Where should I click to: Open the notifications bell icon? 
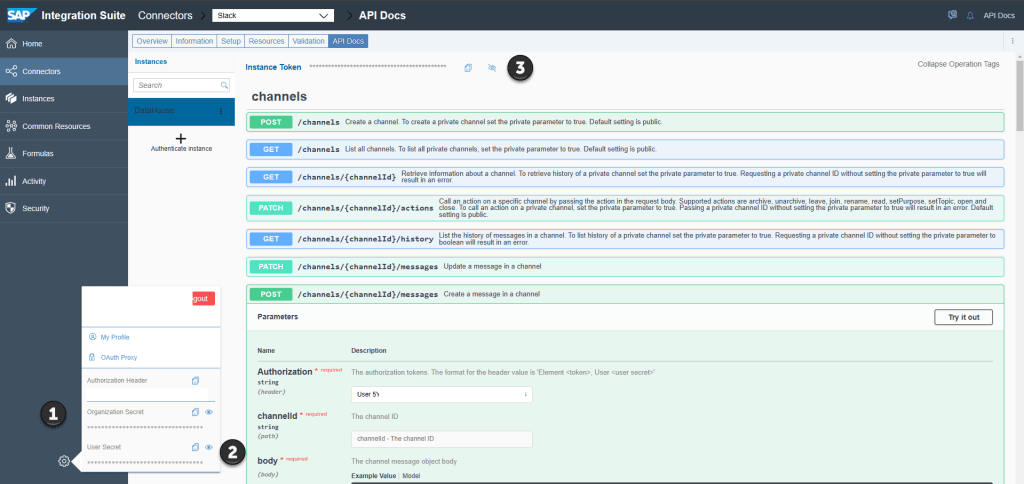969,16
